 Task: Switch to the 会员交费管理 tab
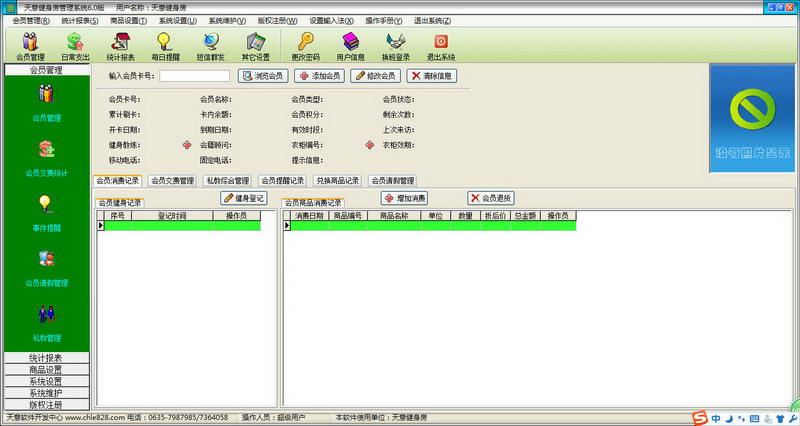(x=172, y=181)
